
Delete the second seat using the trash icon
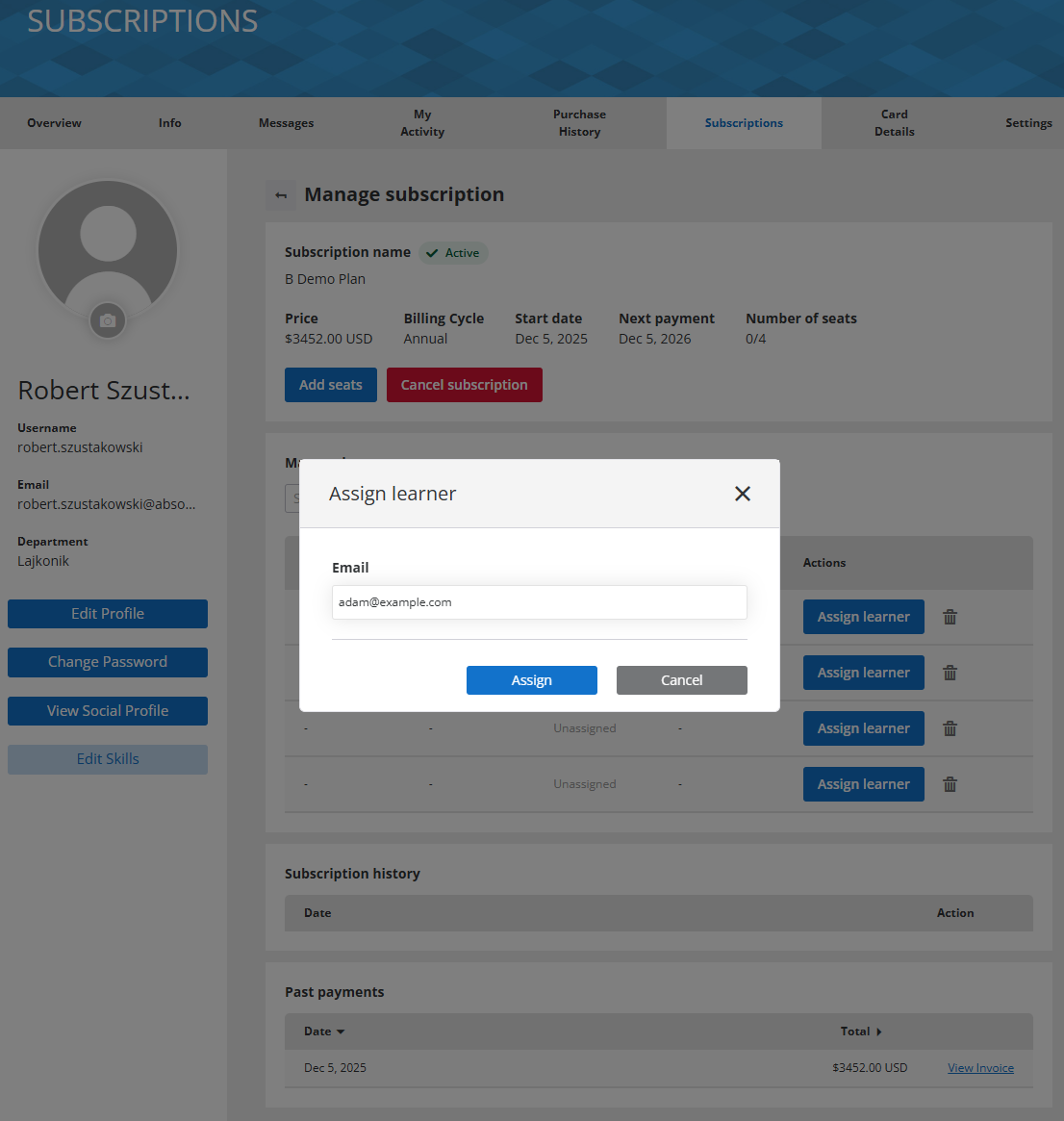950,673
